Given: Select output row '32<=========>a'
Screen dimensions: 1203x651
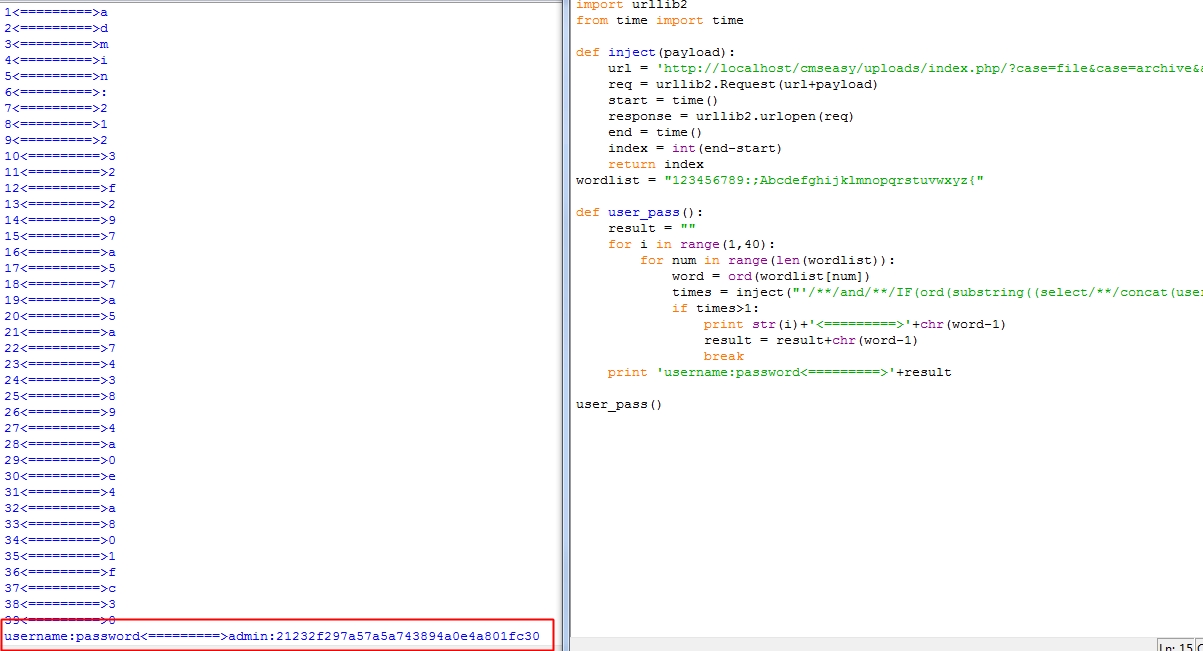Looking at the screenshot, I should [x=60, y=508].
